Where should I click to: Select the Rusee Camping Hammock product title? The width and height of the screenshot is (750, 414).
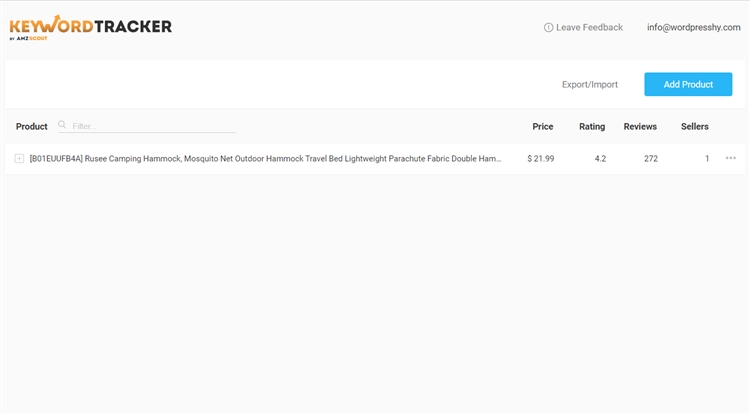coord(265,159)
